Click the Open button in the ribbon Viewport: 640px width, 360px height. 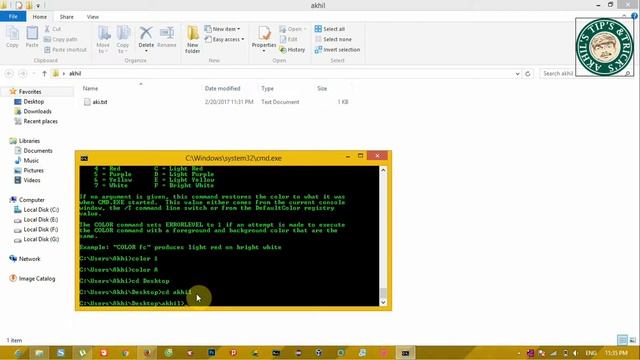coord(293,29)
